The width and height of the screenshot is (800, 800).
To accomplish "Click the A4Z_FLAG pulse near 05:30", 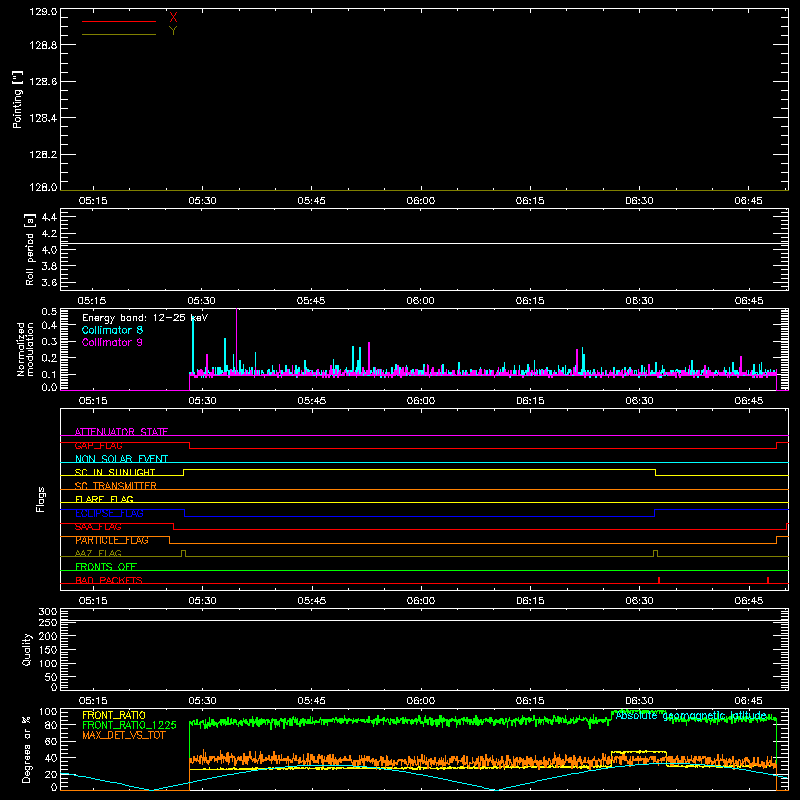I will coord(184,554).
